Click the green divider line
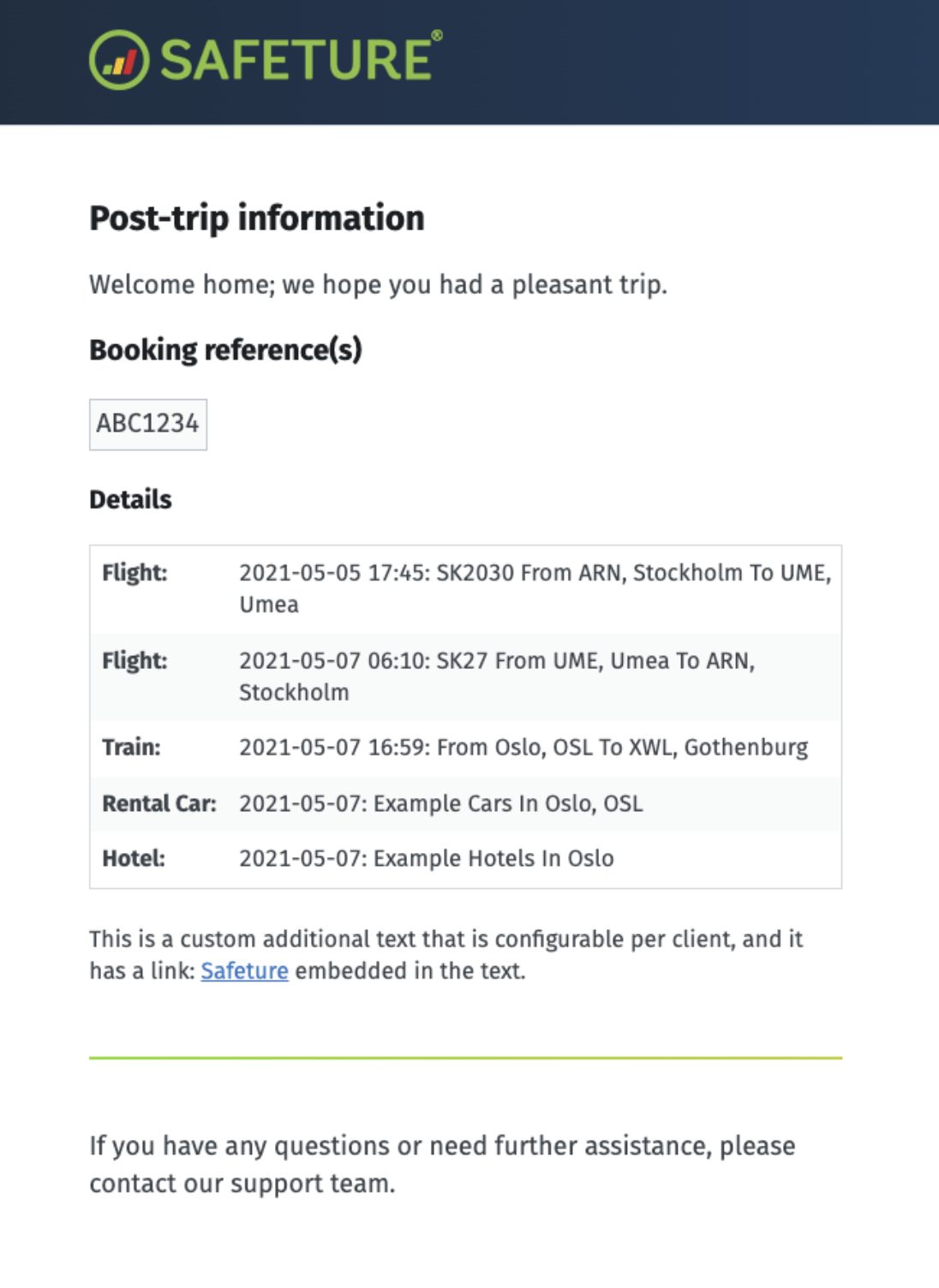The width and height of the screenshot is (939, 1288). point(465,1058)
